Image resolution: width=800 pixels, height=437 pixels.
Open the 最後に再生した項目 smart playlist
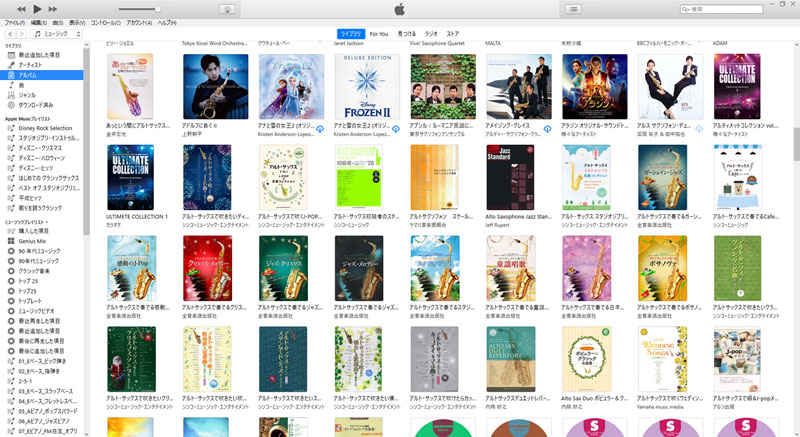pos(41,341)
